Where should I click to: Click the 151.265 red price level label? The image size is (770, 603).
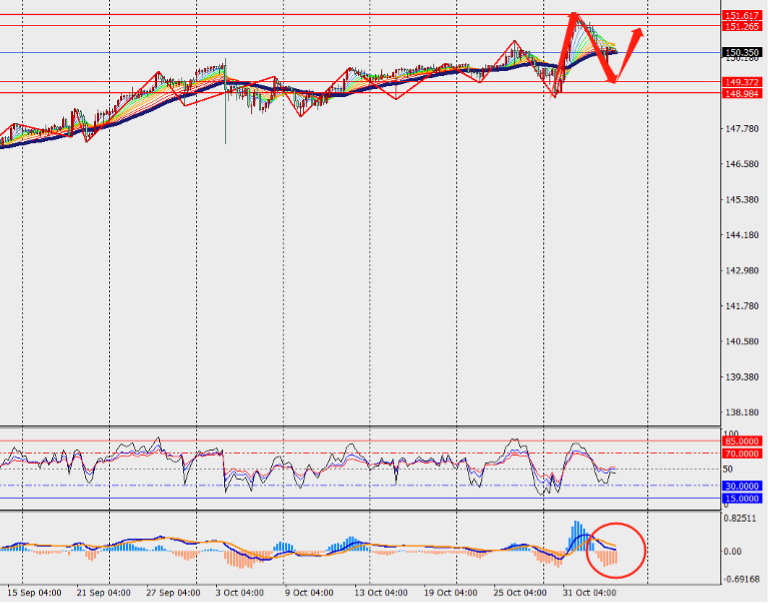[742, 27]
